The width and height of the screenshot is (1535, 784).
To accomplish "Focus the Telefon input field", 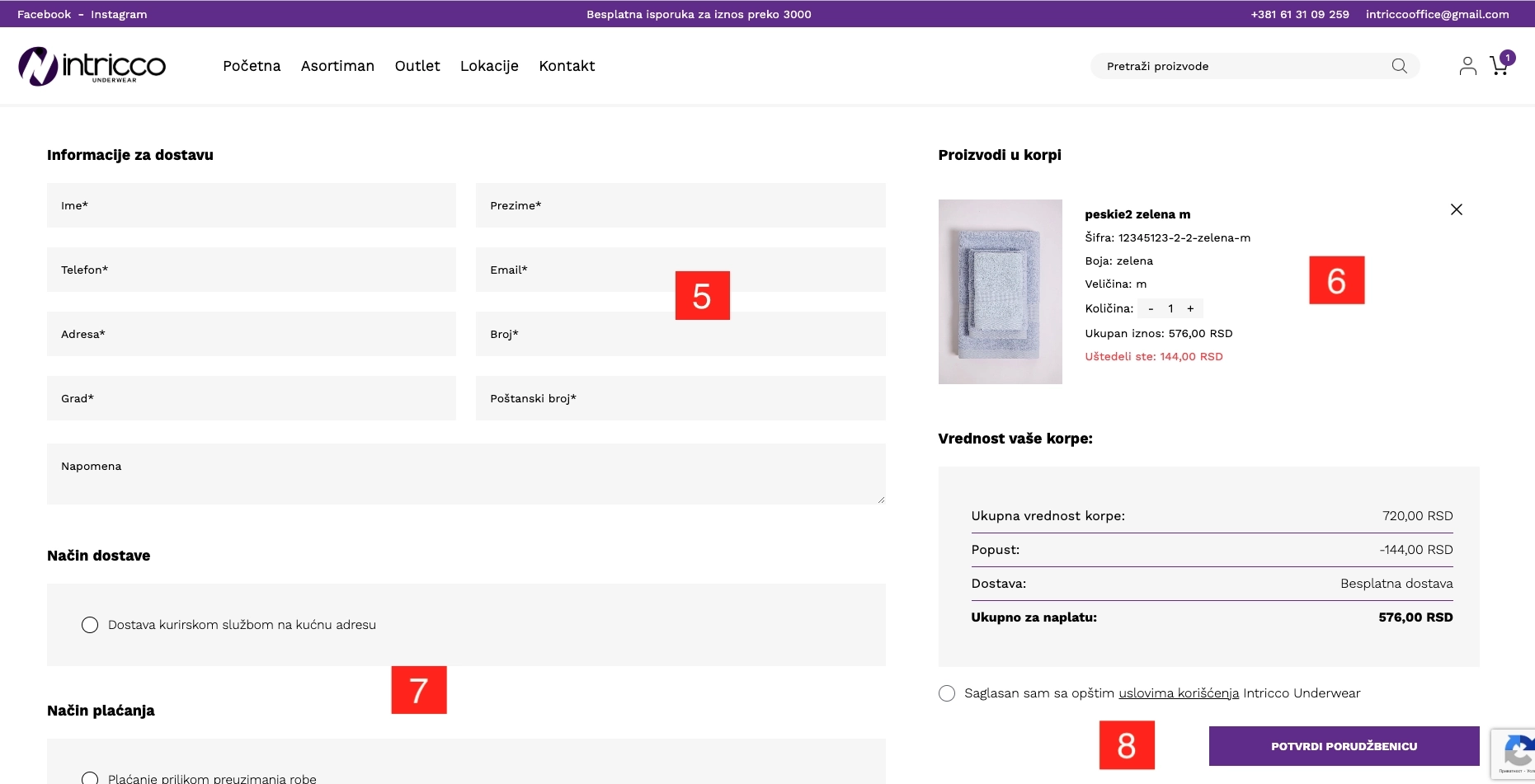I will pyautogui.click(x=252, y=270).
